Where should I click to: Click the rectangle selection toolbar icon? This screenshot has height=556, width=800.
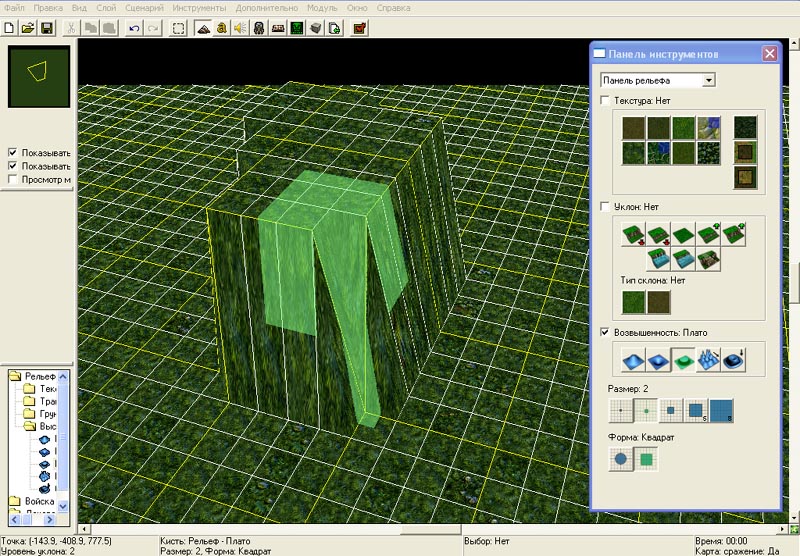coord(178,28)
